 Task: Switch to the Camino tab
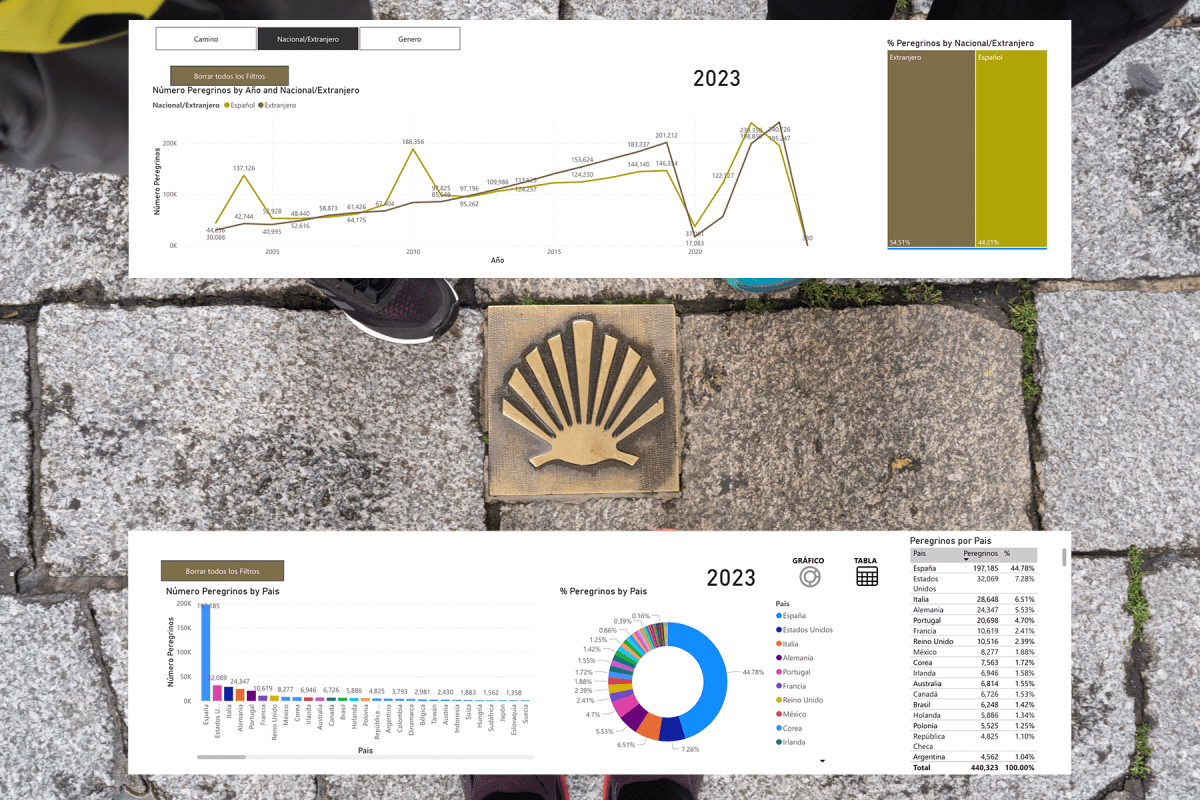(x=206, y=39)
